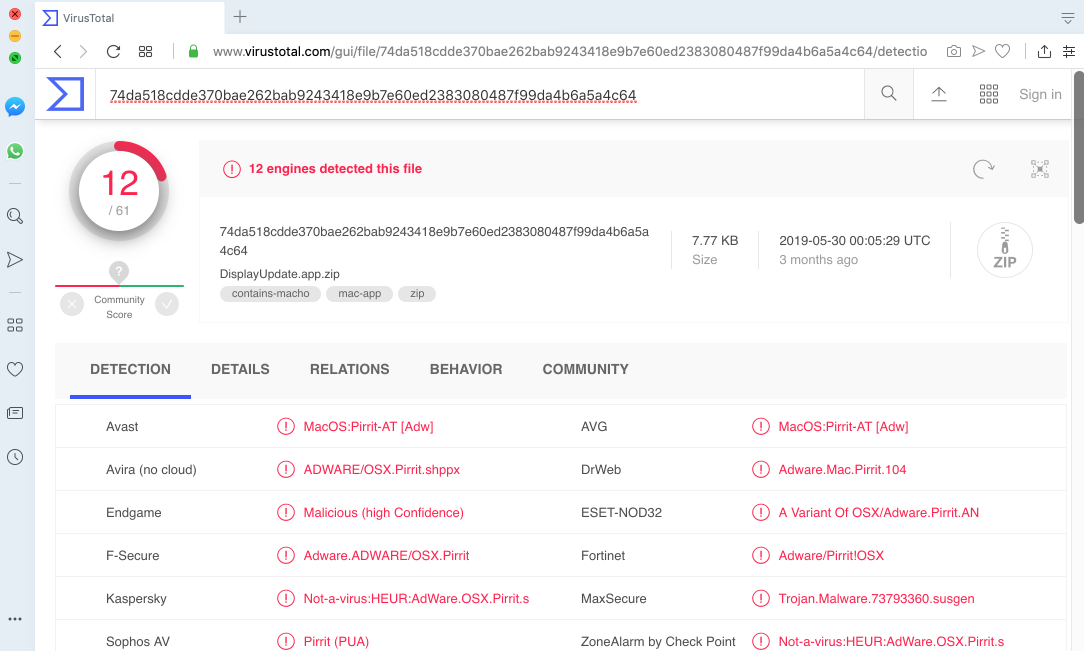This screenshot has width=1084, height=651.
Task: Click the Sign in link
Action: tap(1040, 93)
